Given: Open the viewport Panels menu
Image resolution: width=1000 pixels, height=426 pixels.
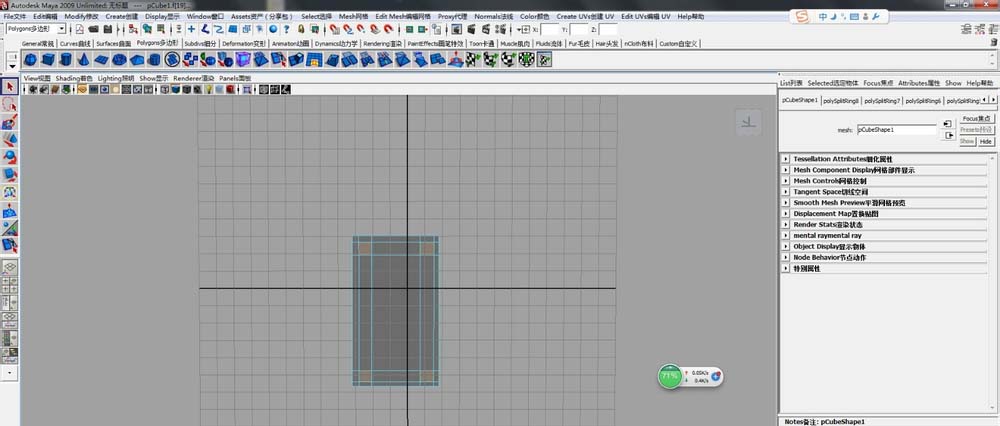Looking at the screenshot, I should pyautogui.click(x=235, y=78).
